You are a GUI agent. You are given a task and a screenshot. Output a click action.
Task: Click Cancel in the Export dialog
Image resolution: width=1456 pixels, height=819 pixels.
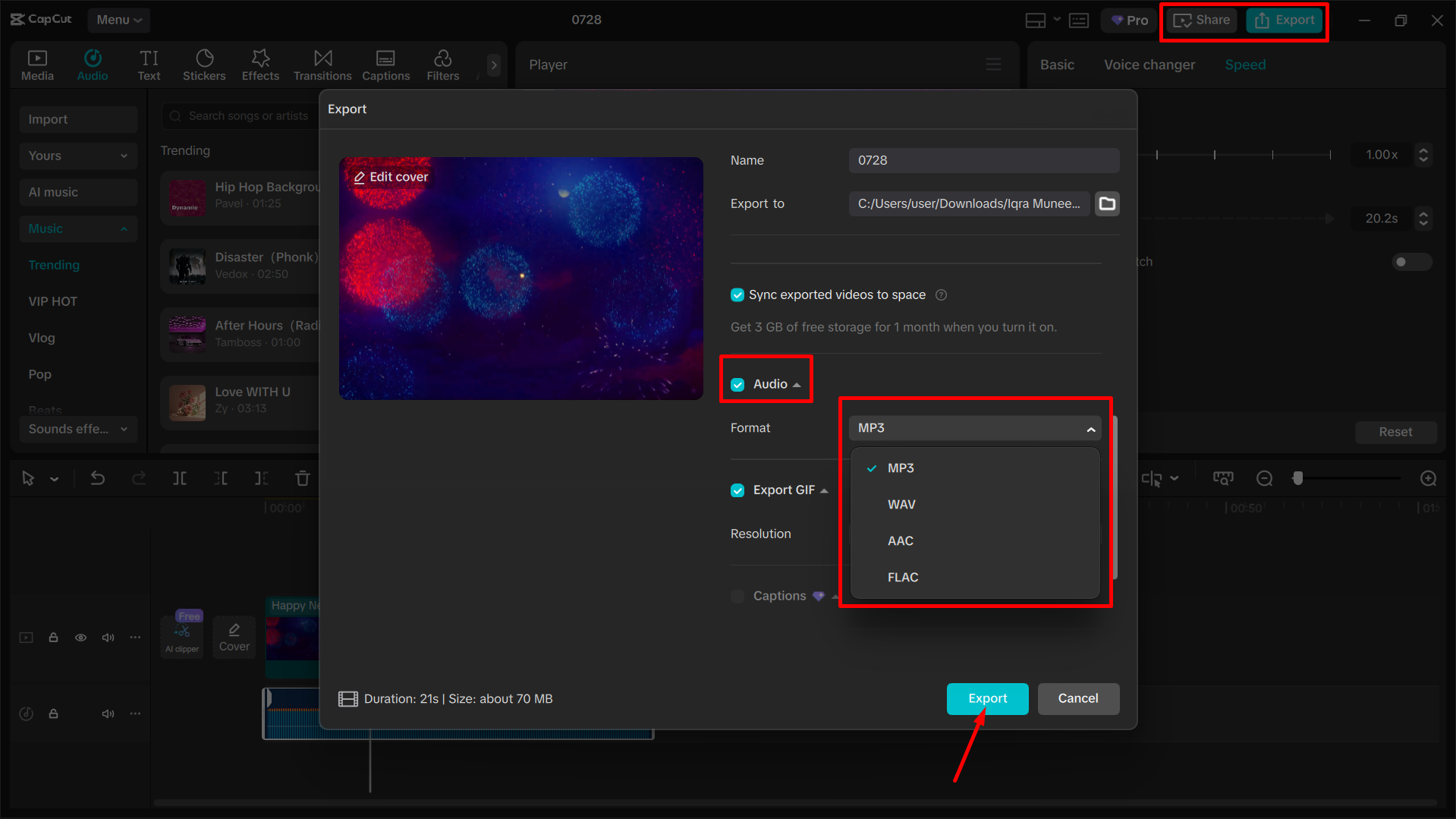(x=1078, y=698)
